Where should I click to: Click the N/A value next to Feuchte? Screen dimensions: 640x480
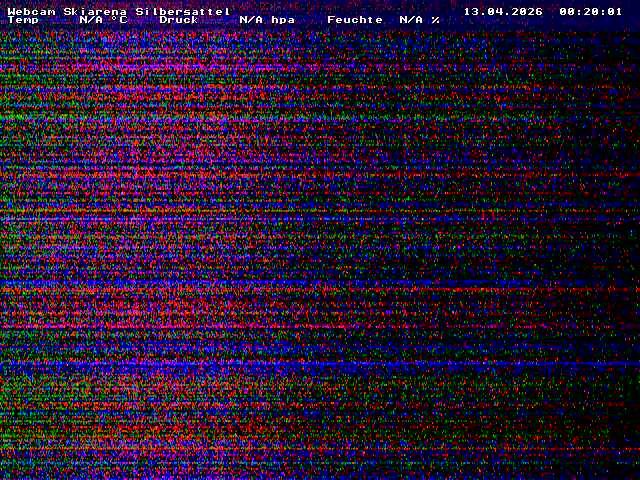pos(411,20)
